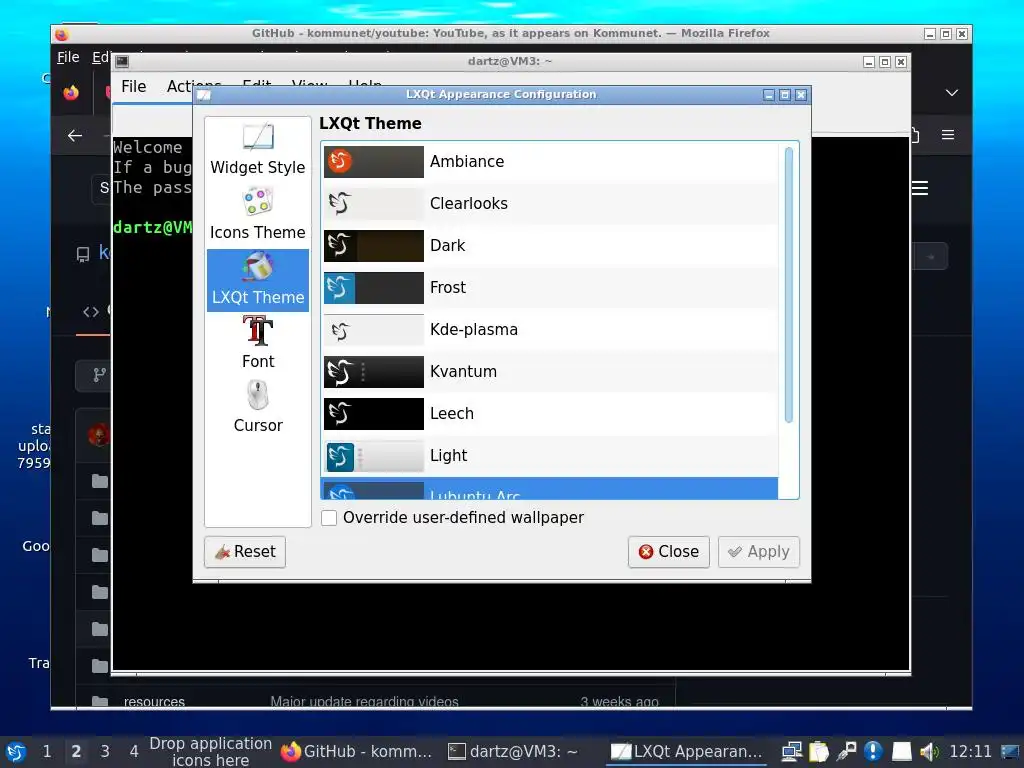Viewport: 1024px width, 768px height.
Task: Click the removable devices tray icon
Action: click(846, 752)
